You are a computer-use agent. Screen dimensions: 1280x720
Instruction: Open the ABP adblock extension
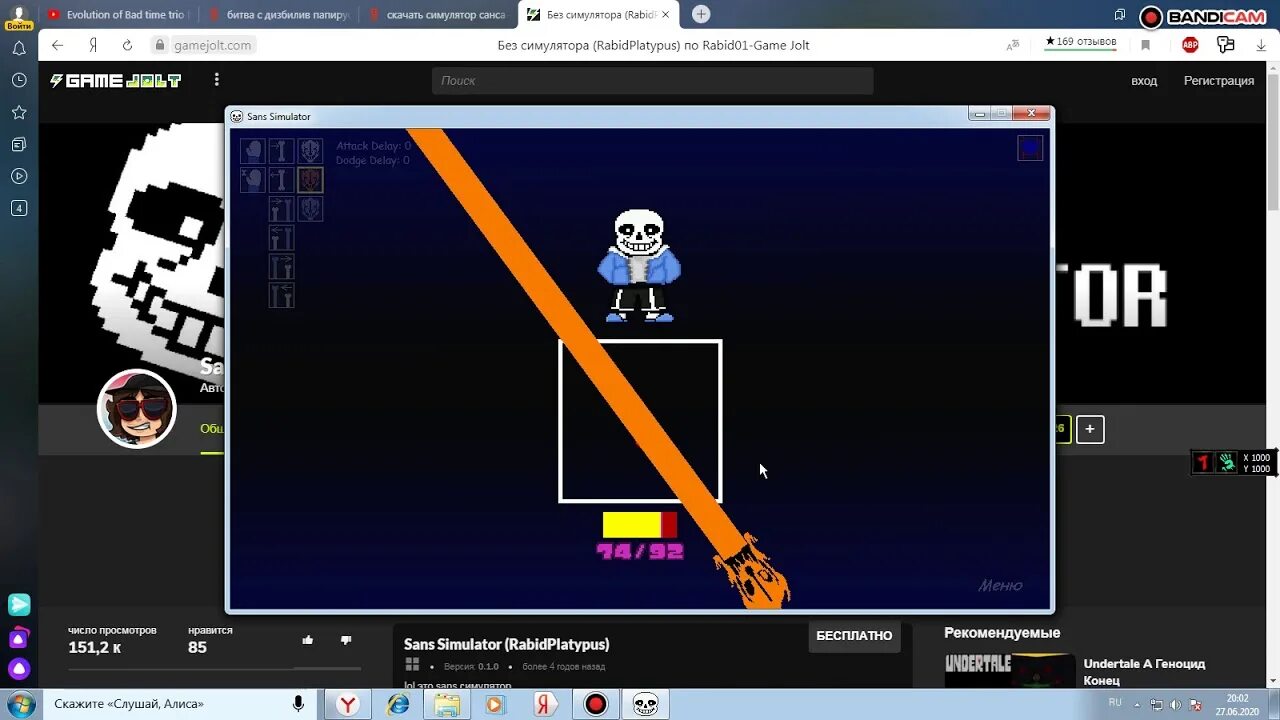pos(1190,45)
